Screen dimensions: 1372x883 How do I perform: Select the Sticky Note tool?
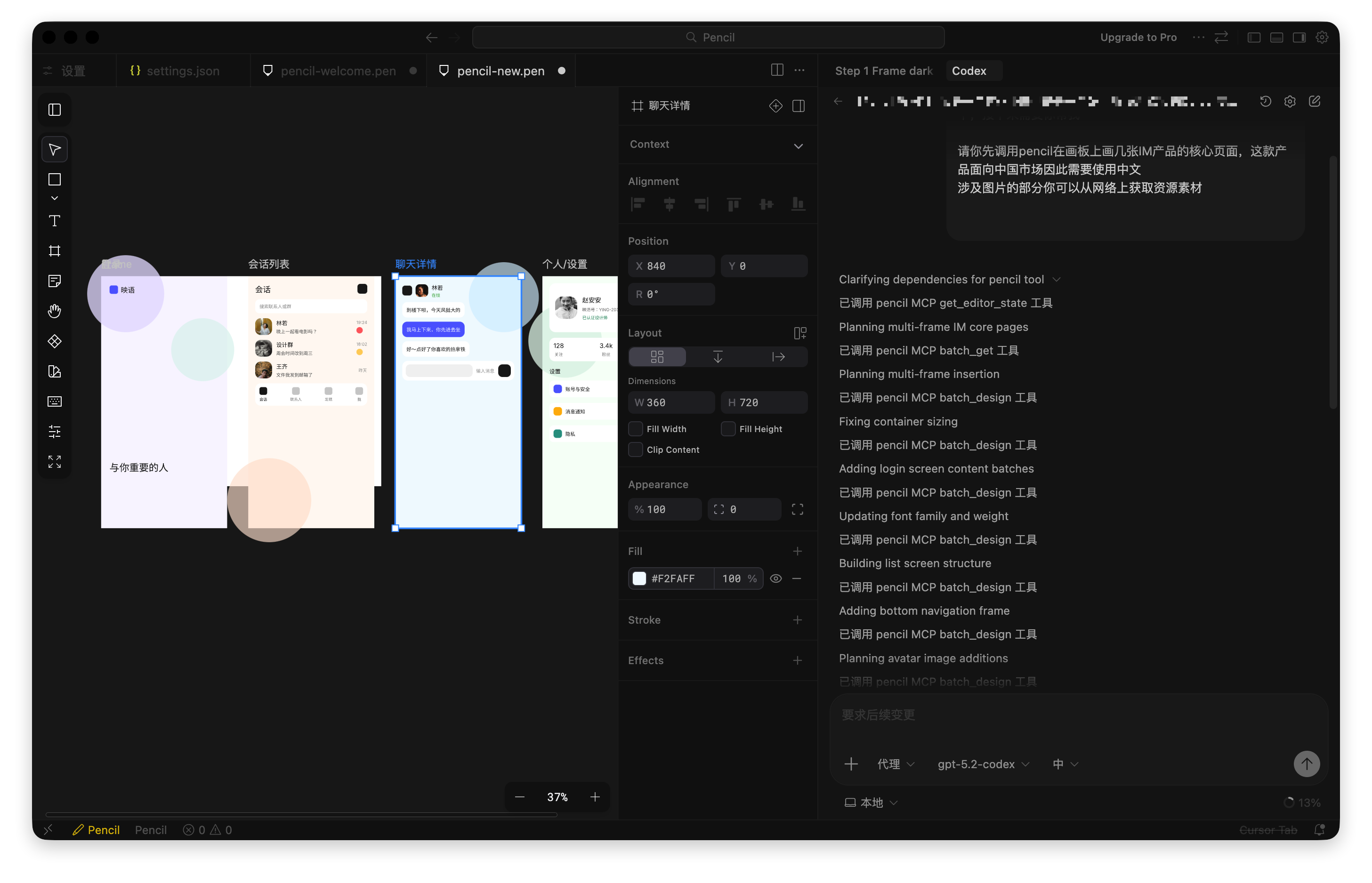pyautogui.click(x=55, y=281)
